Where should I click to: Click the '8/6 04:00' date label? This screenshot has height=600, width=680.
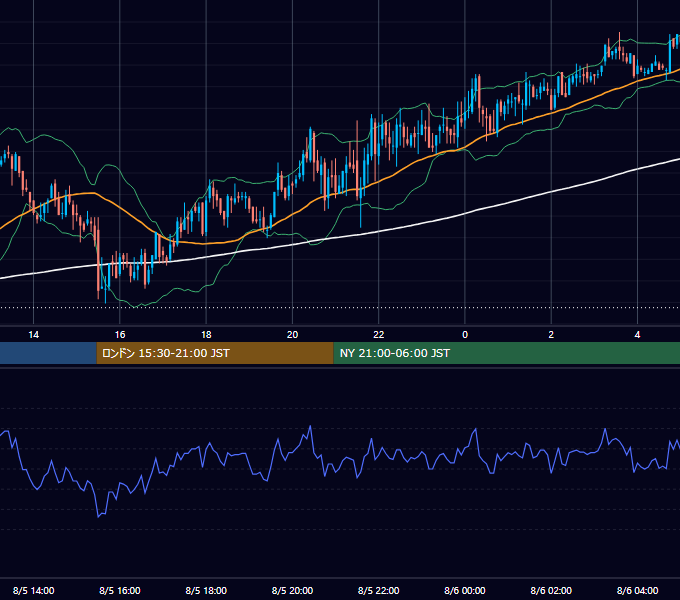tap(638, 590)
